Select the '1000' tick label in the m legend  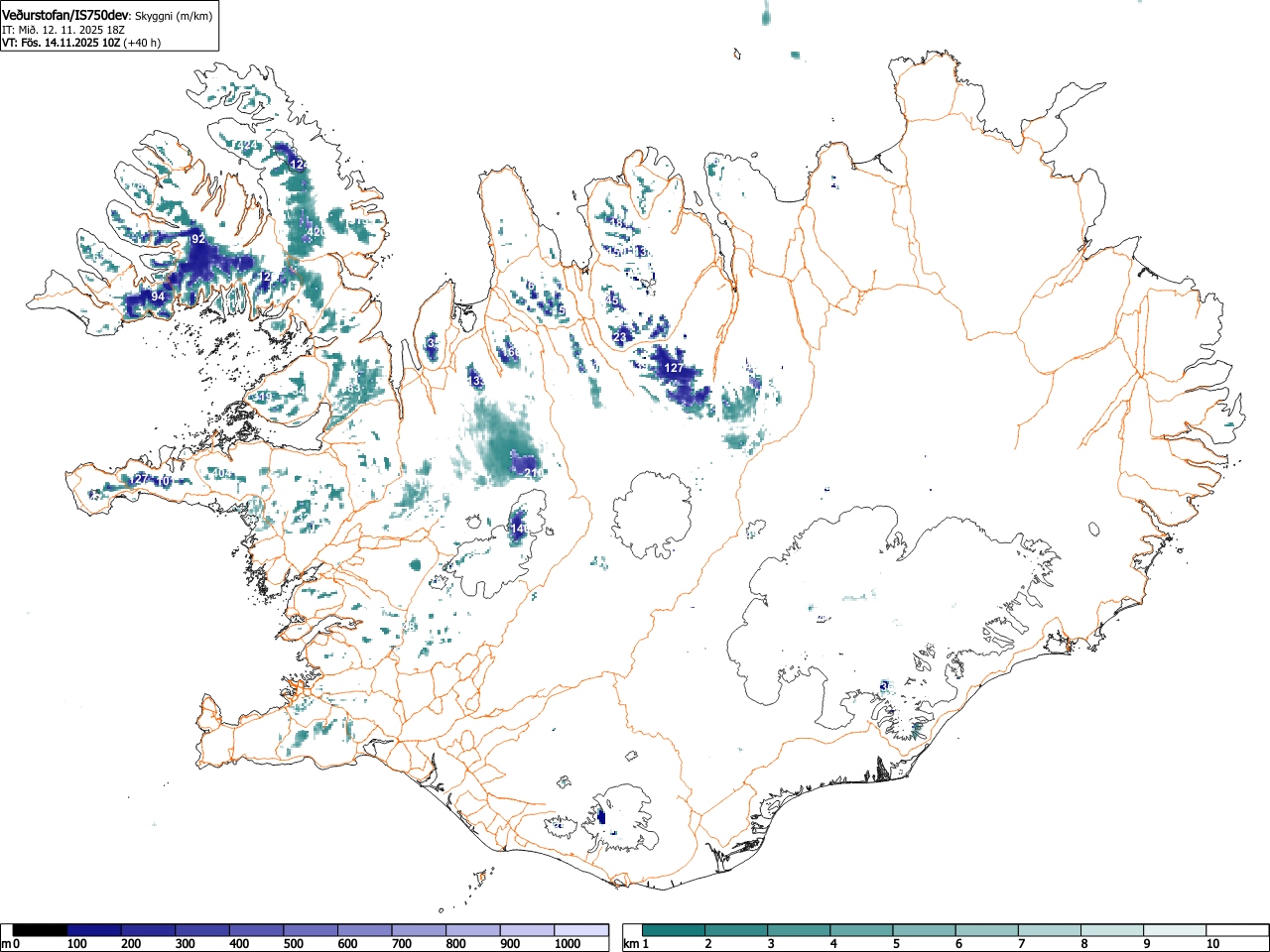coord(568,944)
